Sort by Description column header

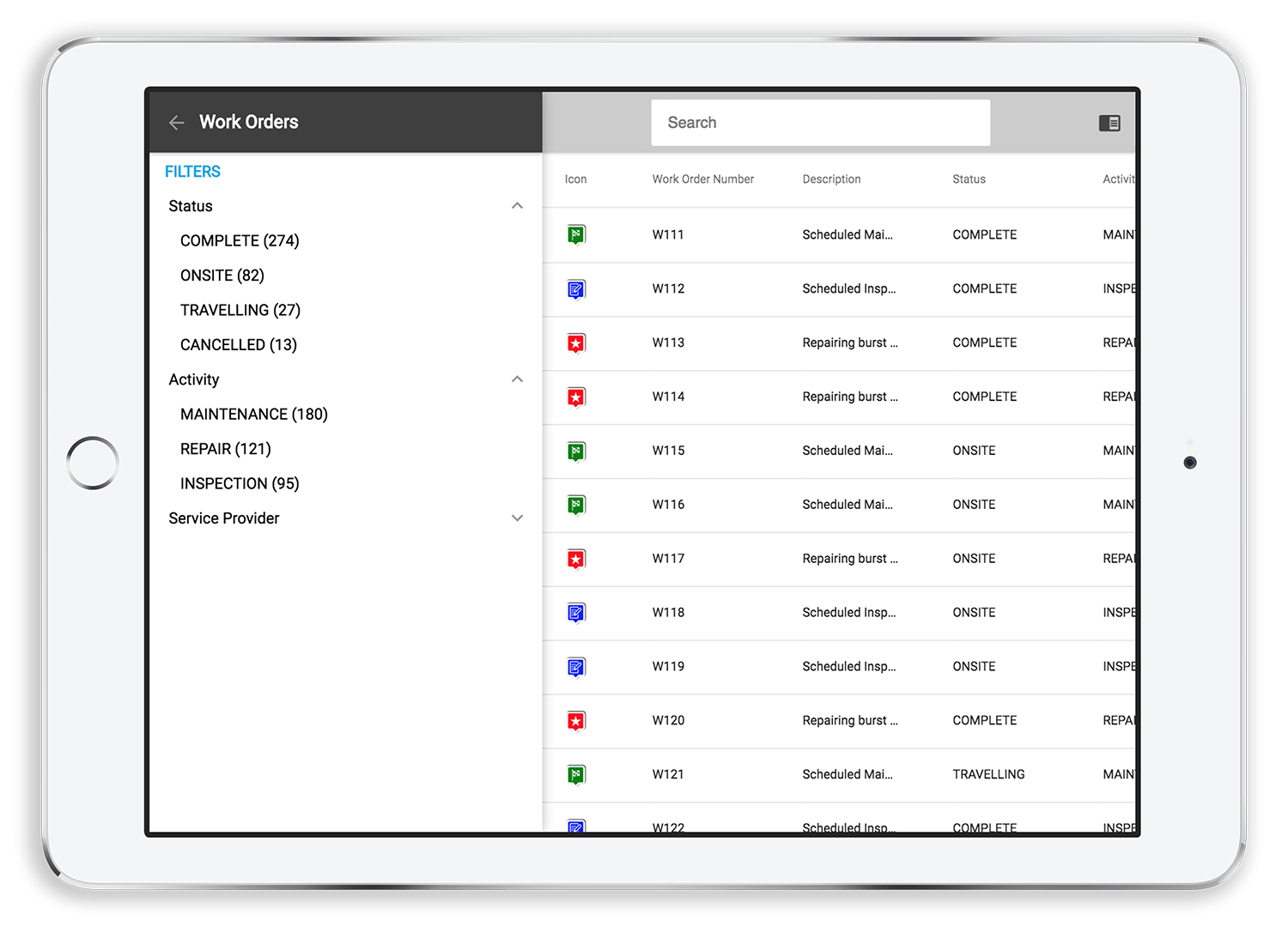pos(831,179)
